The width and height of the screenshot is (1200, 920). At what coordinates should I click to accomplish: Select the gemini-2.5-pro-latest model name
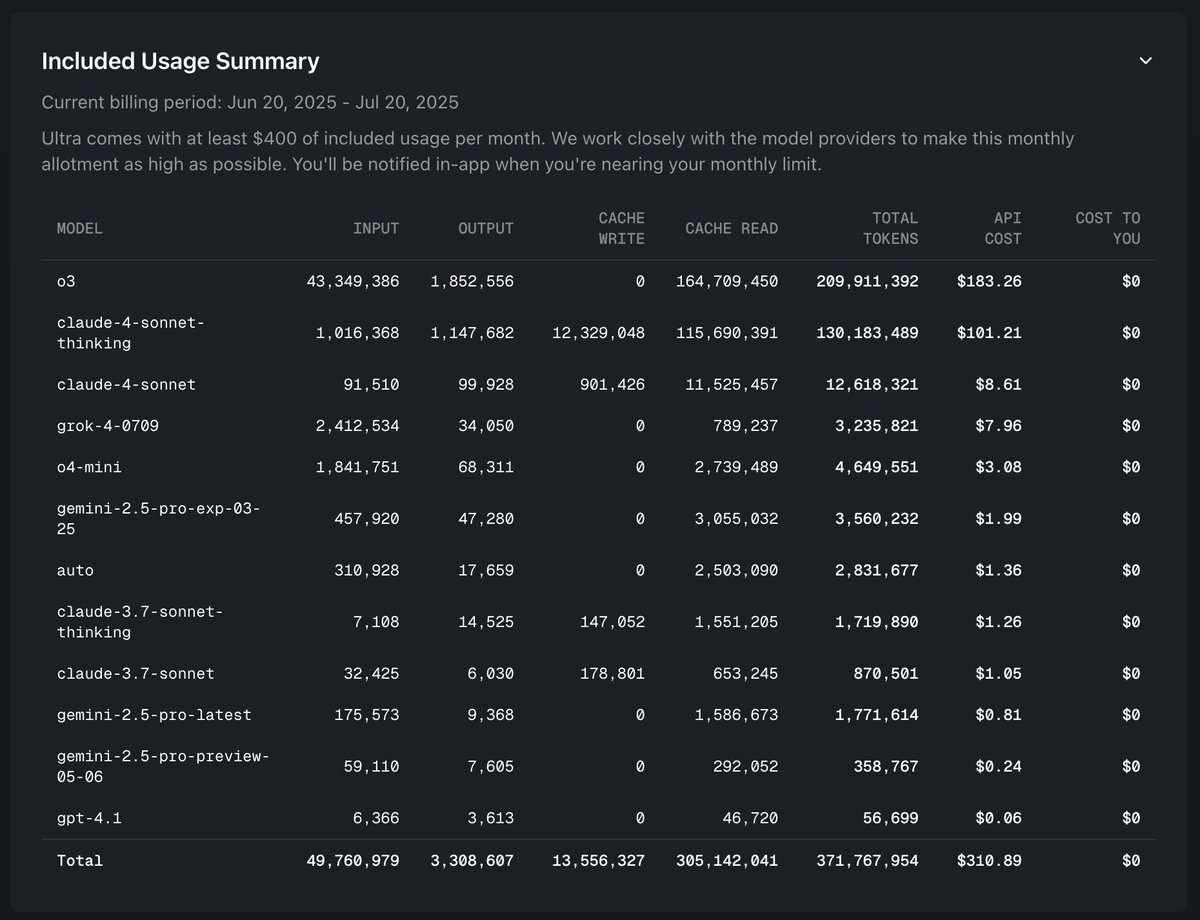coord(154,715)
